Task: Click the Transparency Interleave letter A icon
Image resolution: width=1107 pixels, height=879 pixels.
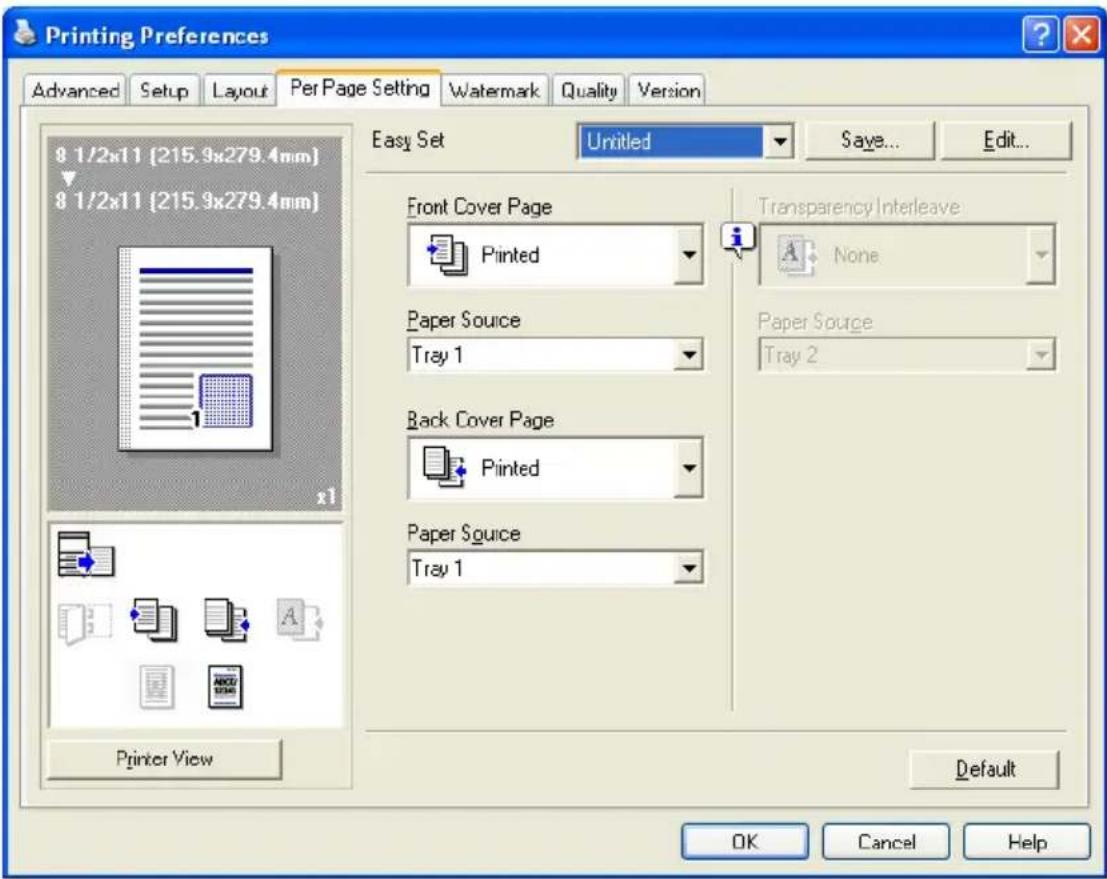Action: pyautogui.click(x=796, y=255)
